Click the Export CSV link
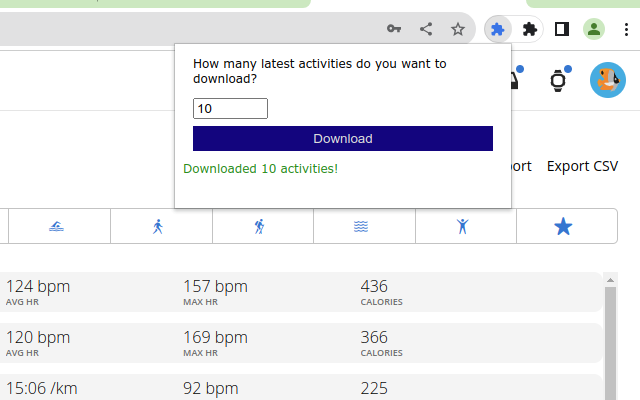This screenshot has height=400, width=640. pos(582,166)
